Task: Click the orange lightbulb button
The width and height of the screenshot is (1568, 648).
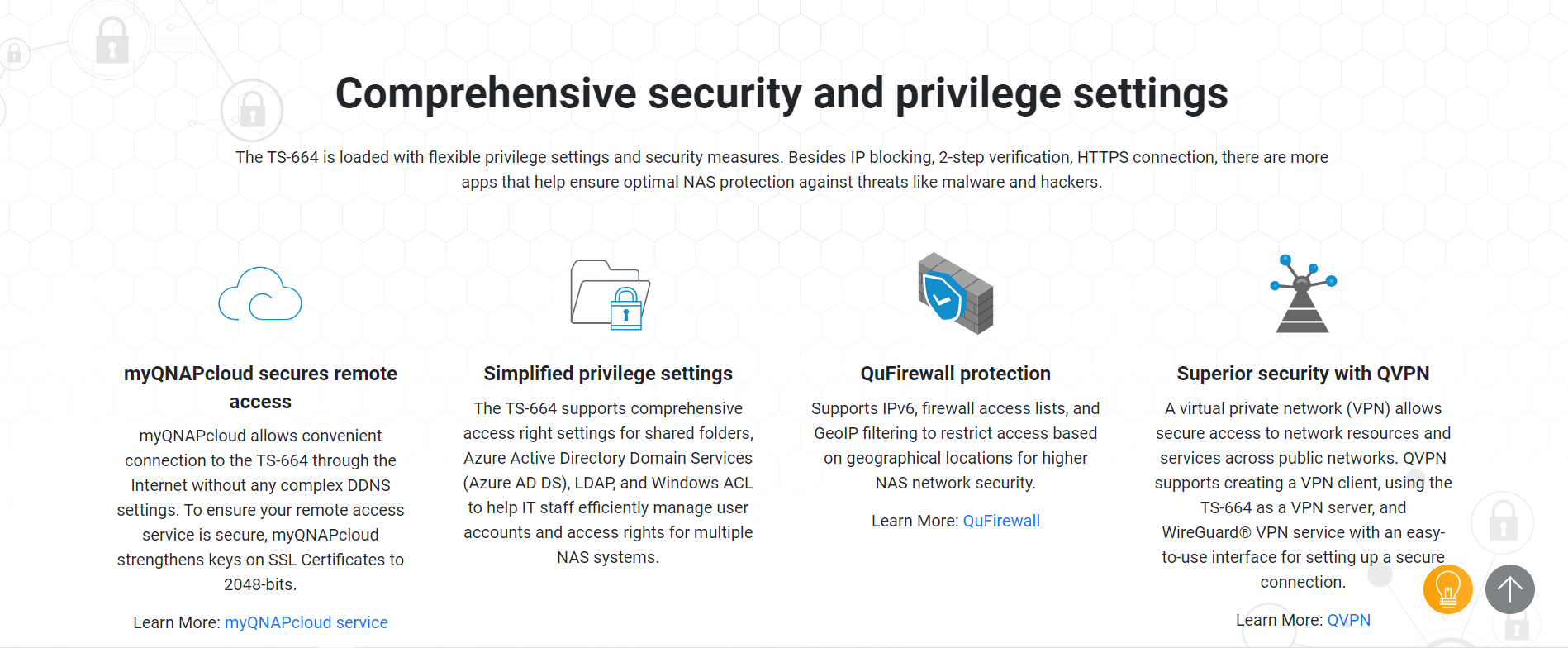Action: (1447, 589)
